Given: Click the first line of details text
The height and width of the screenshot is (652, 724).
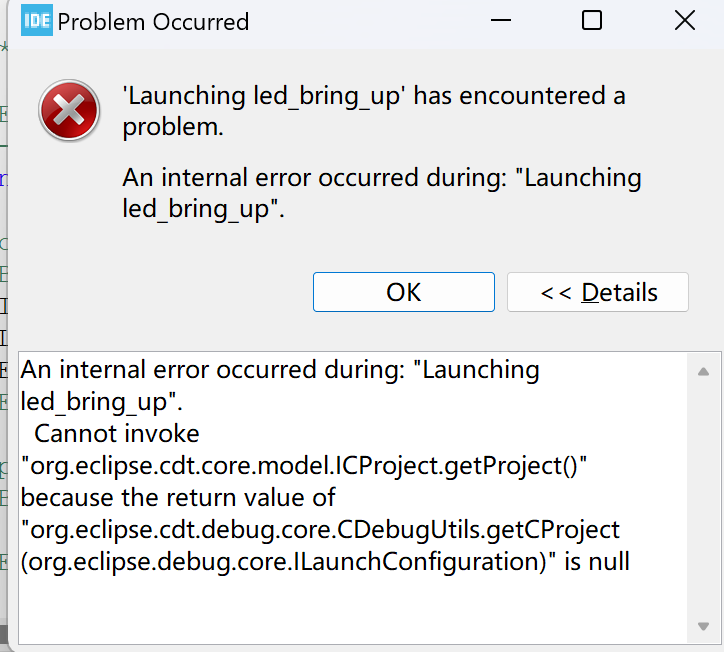Looking at the screenshot, I should coord(280,370).
